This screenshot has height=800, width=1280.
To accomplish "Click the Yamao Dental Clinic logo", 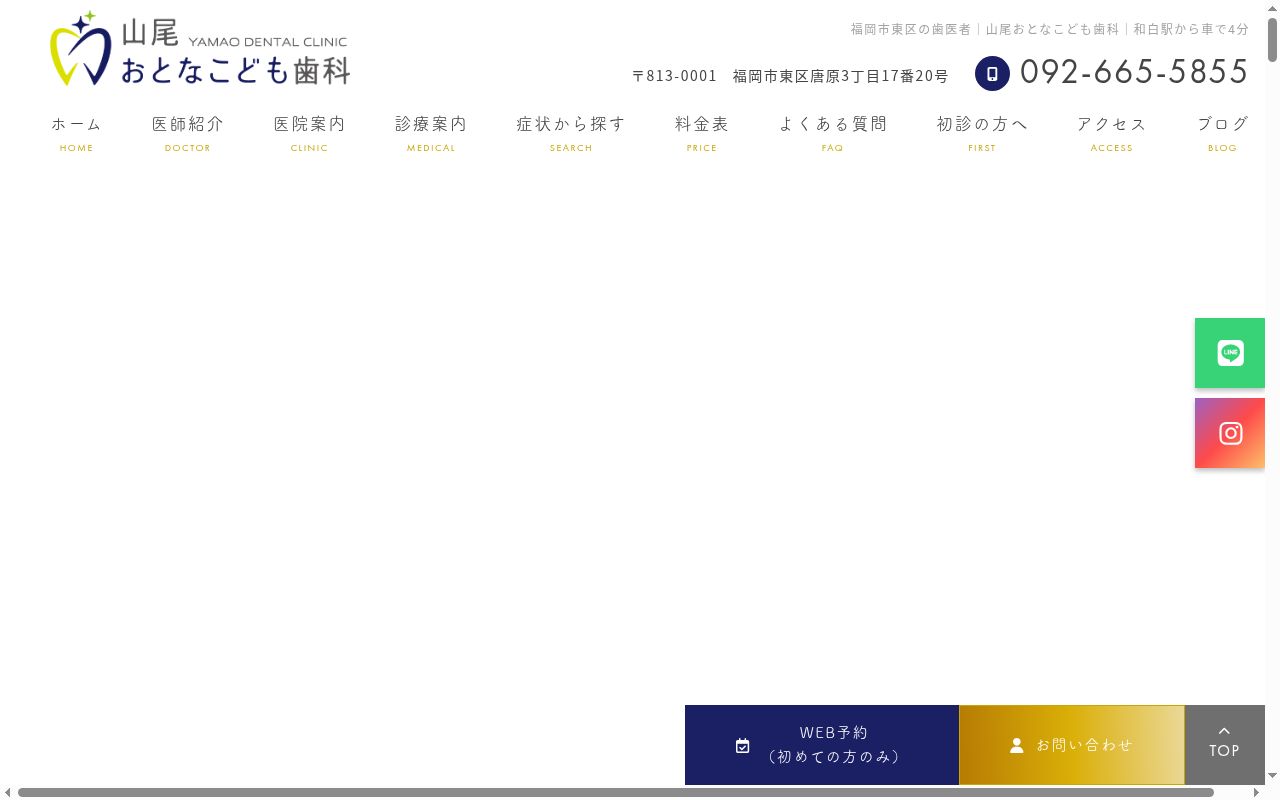I will pos(200,48).
